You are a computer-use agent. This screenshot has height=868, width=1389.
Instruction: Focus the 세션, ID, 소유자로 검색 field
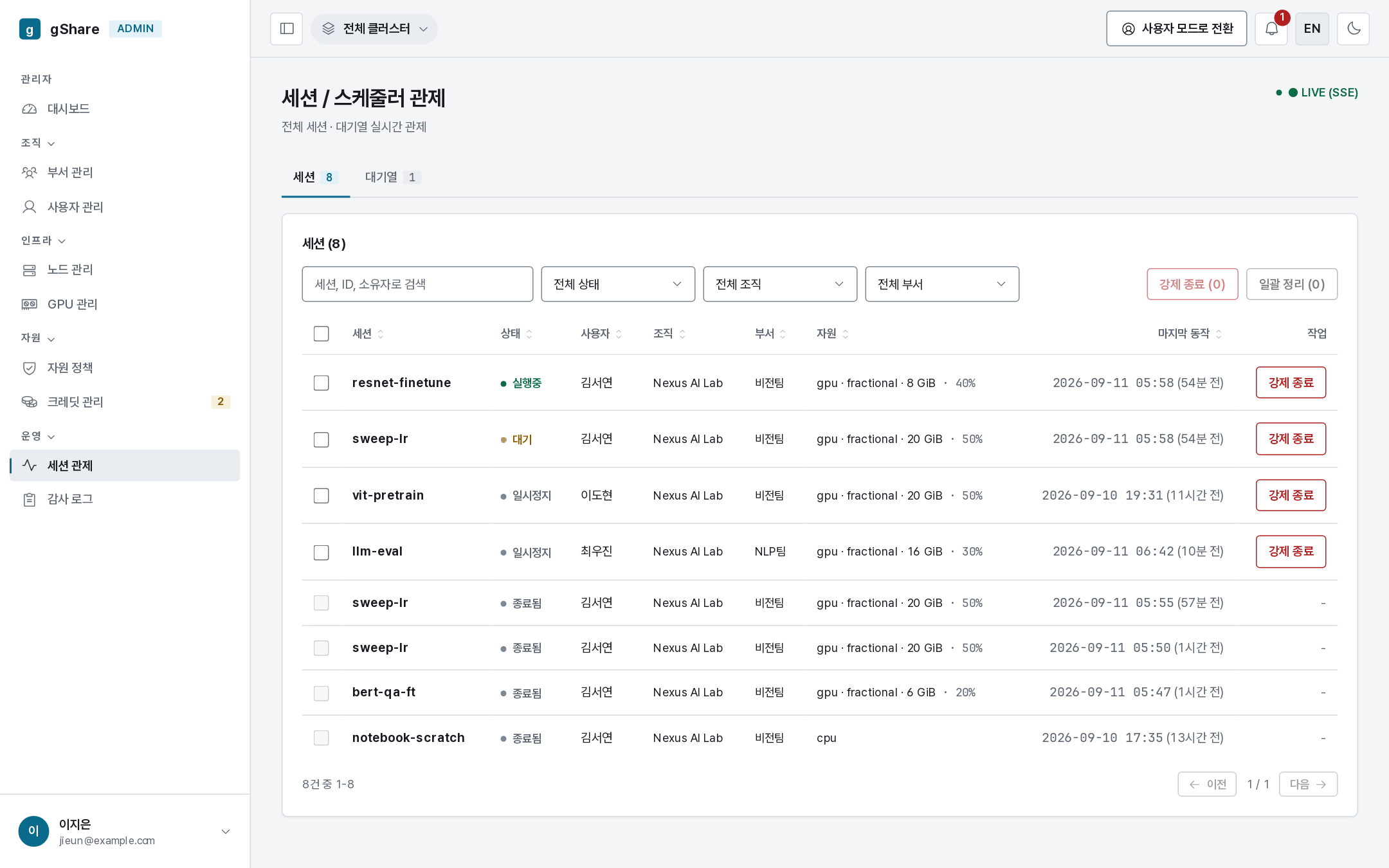pyautogui.click(x=417, y=284)
